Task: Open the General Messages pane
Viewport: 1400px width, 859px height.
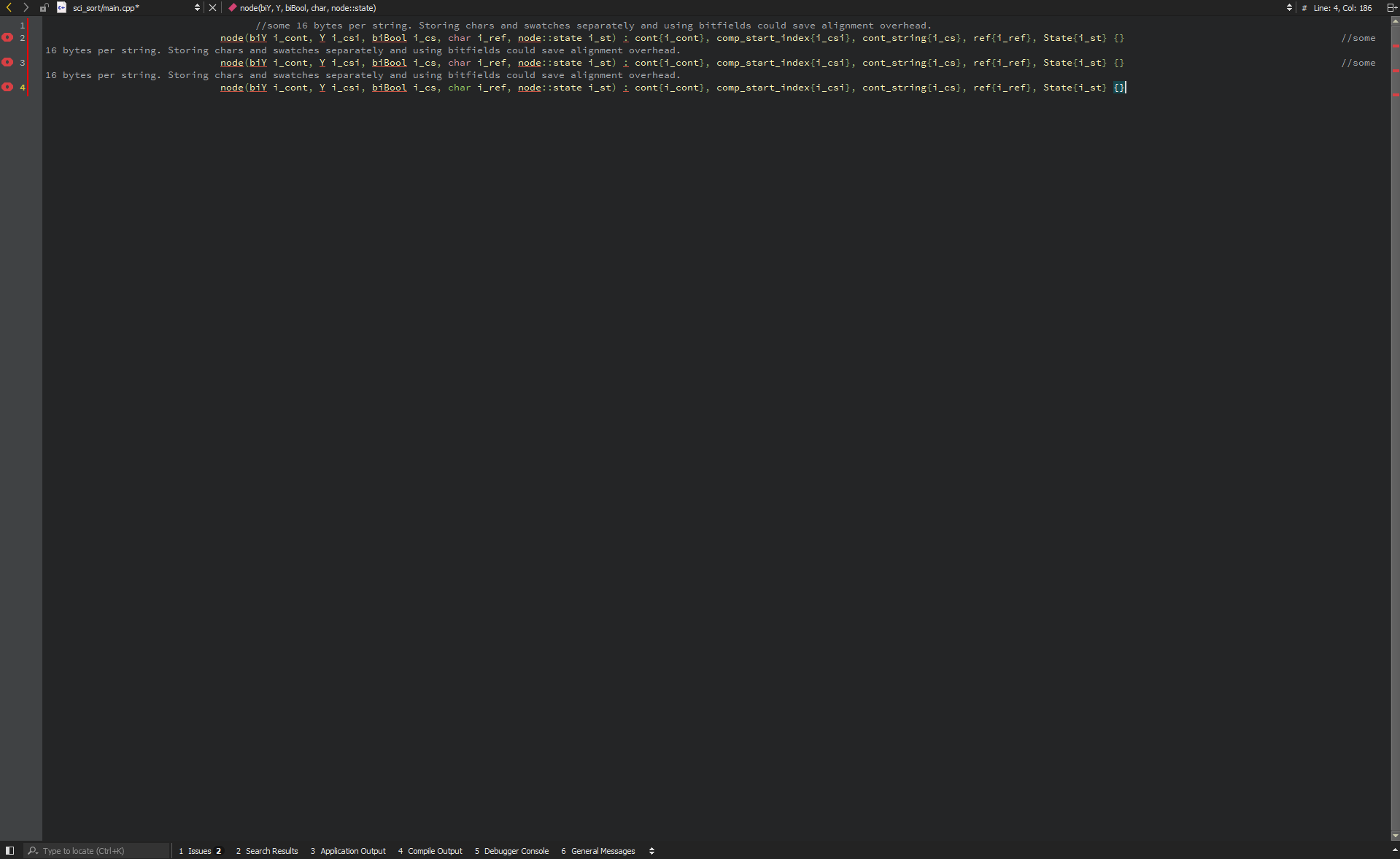Action: [598, 851]
